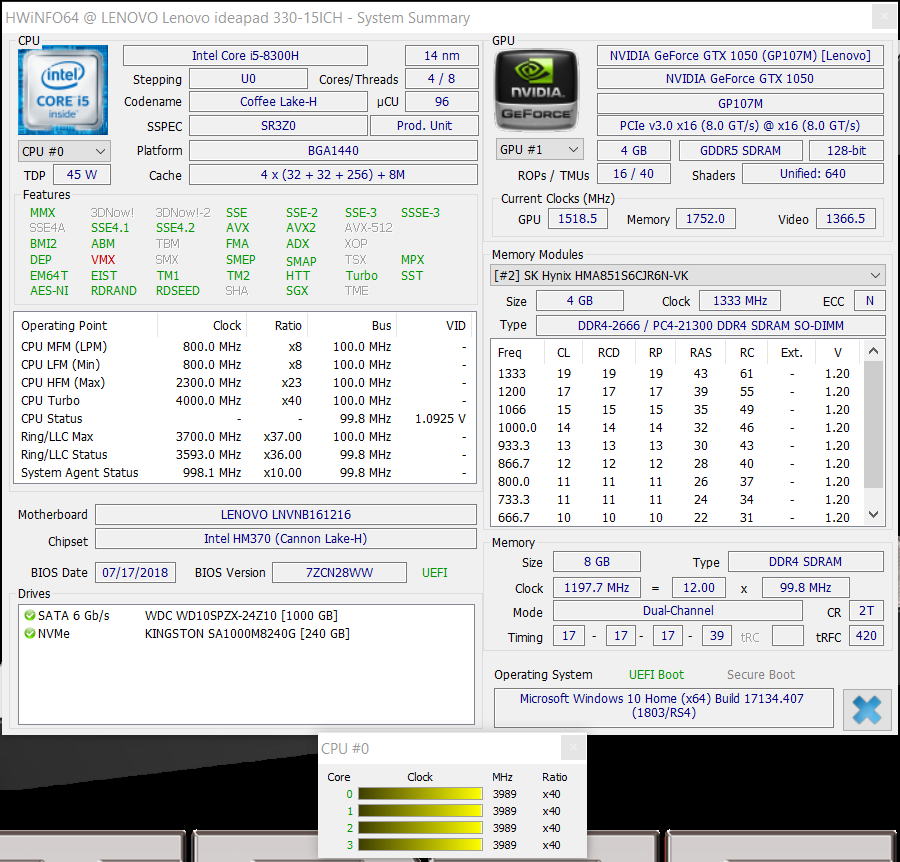Click the Intel HM370 (Cannon Lake-H) chipset field
Viewport: 900px width, 862px height.
286,539
